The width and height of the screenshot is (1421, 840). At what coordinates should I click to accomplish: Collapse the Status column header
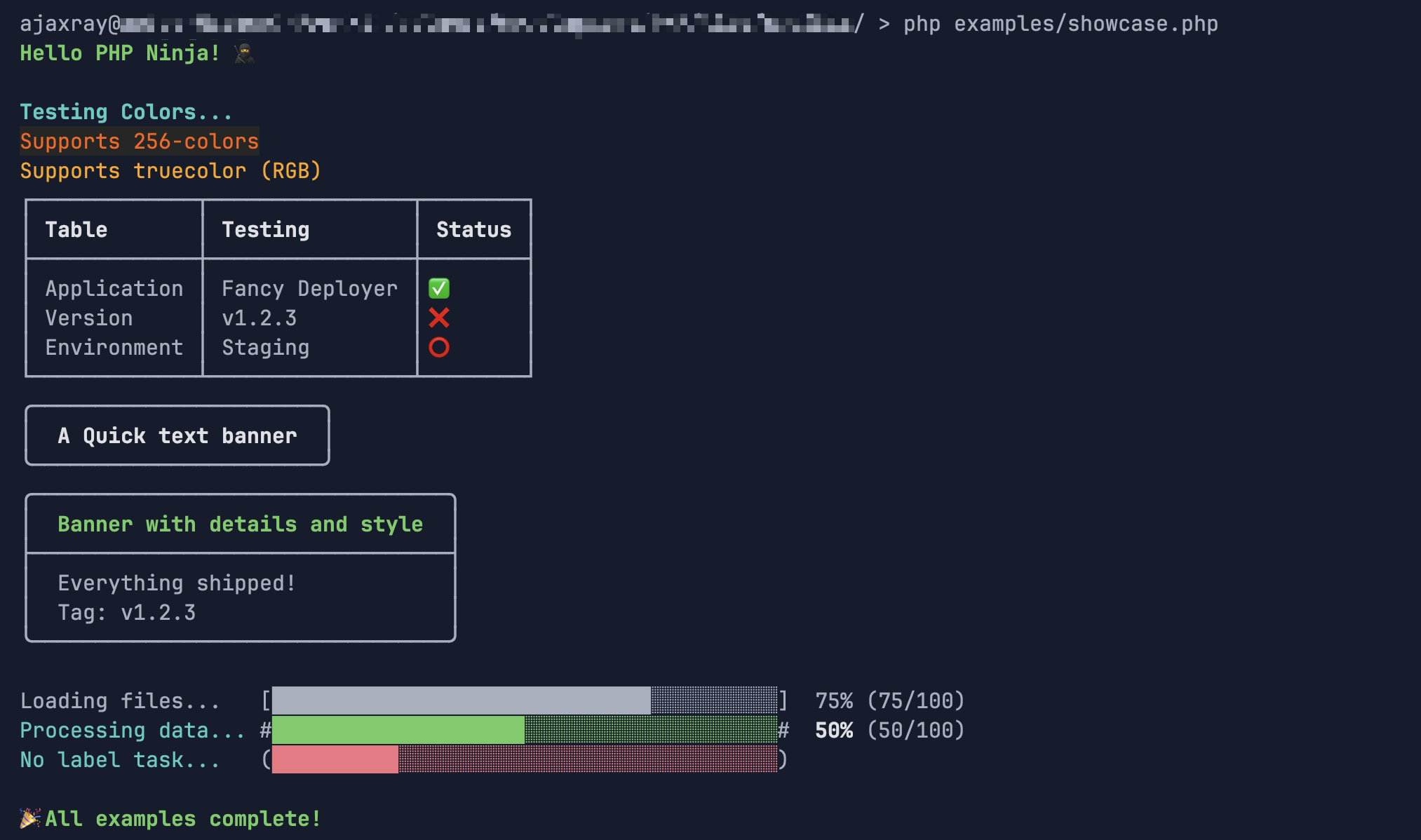click(x=473, y=229)
